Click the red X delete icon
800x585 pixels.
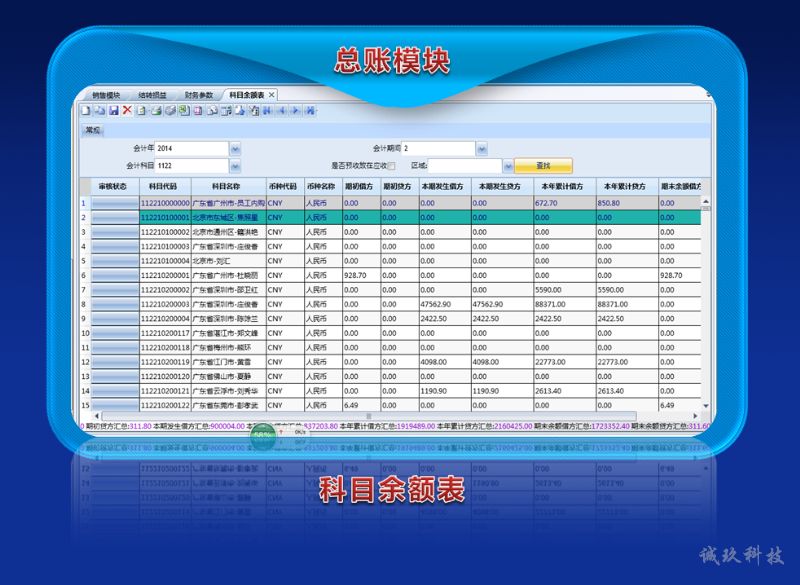[127, 110]
